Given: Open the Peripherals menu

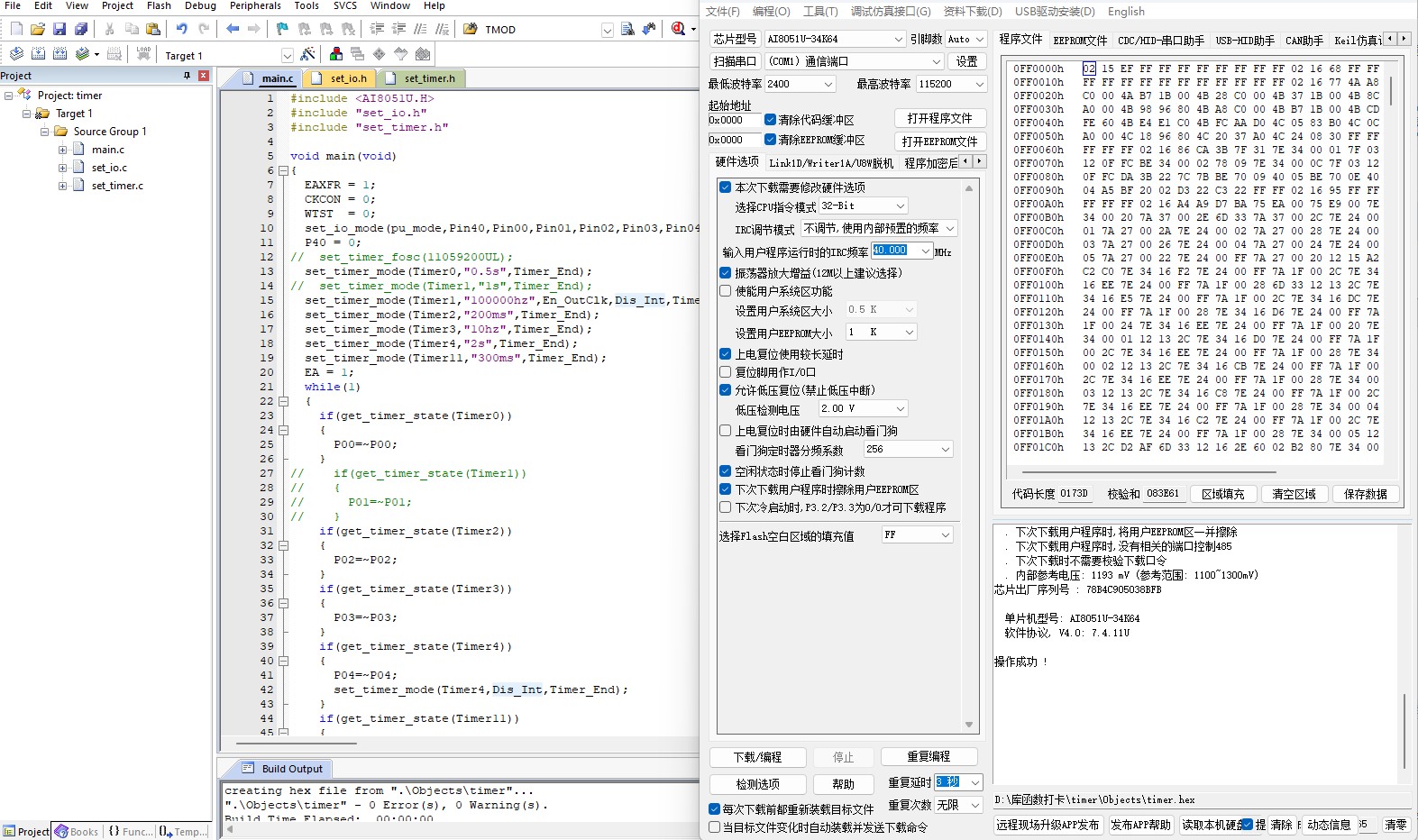Looking at the screenshot, I should [255, 5].
